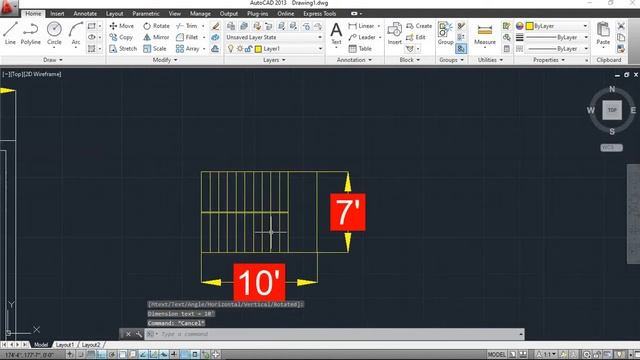The width and height of the screenshot is (640, 360).
Task: Select the Scale tool
Action: (155, 49)
